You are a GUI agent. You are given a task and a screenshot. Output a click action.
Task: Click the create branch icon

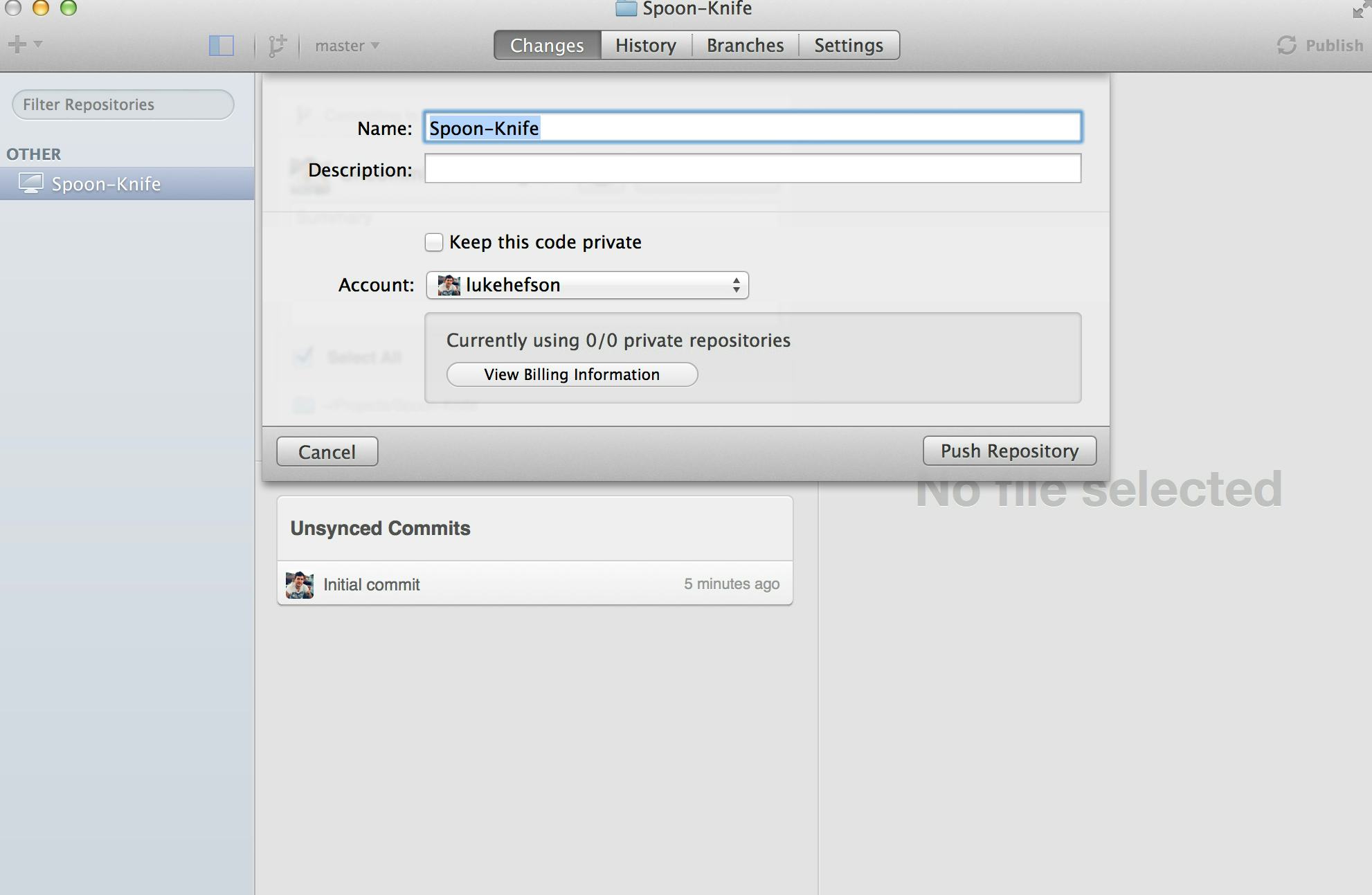point(277,46)
